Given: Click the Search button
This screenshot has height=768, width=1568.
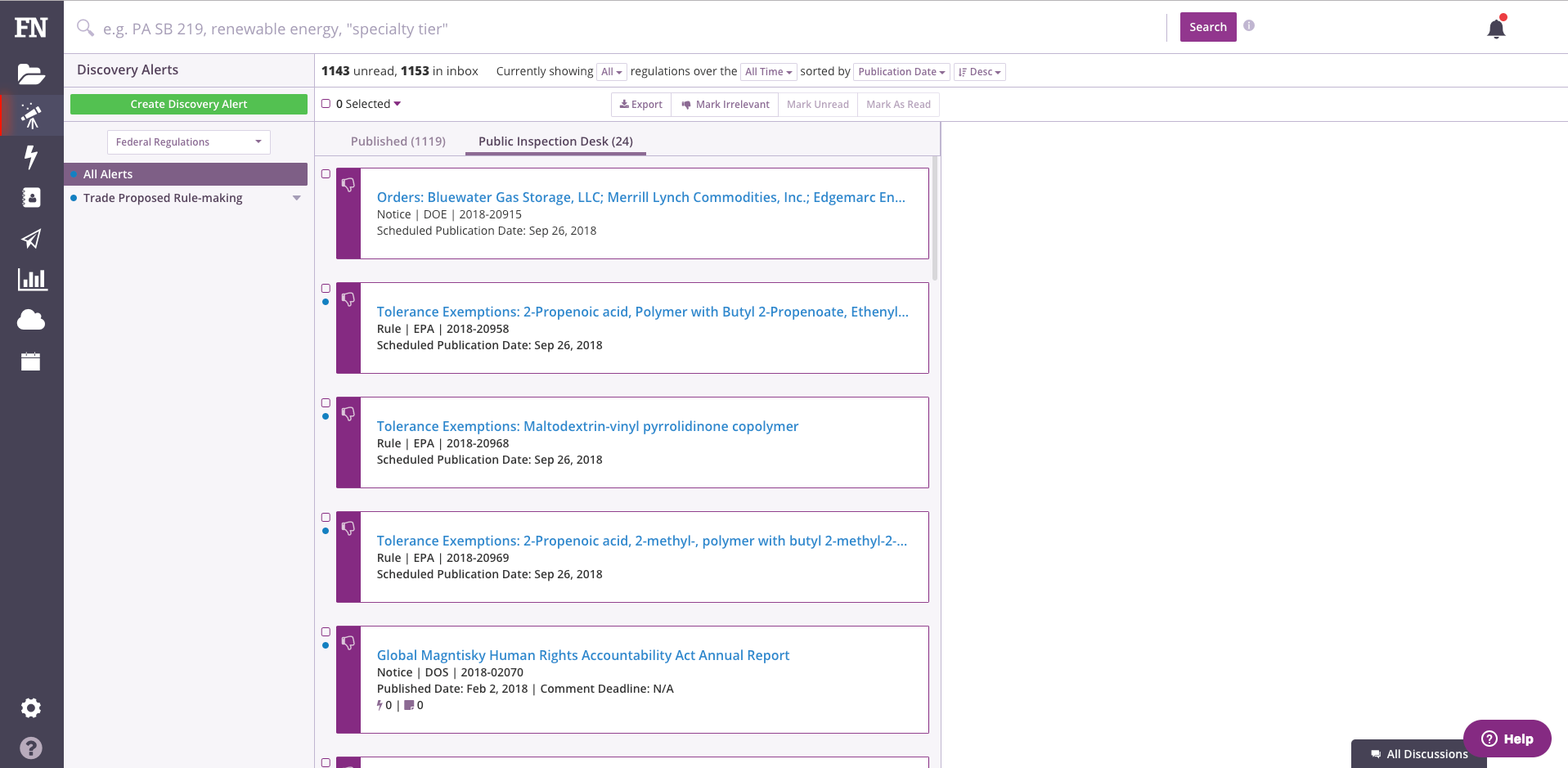Looking at the screenshot, I should point(1208,27).
